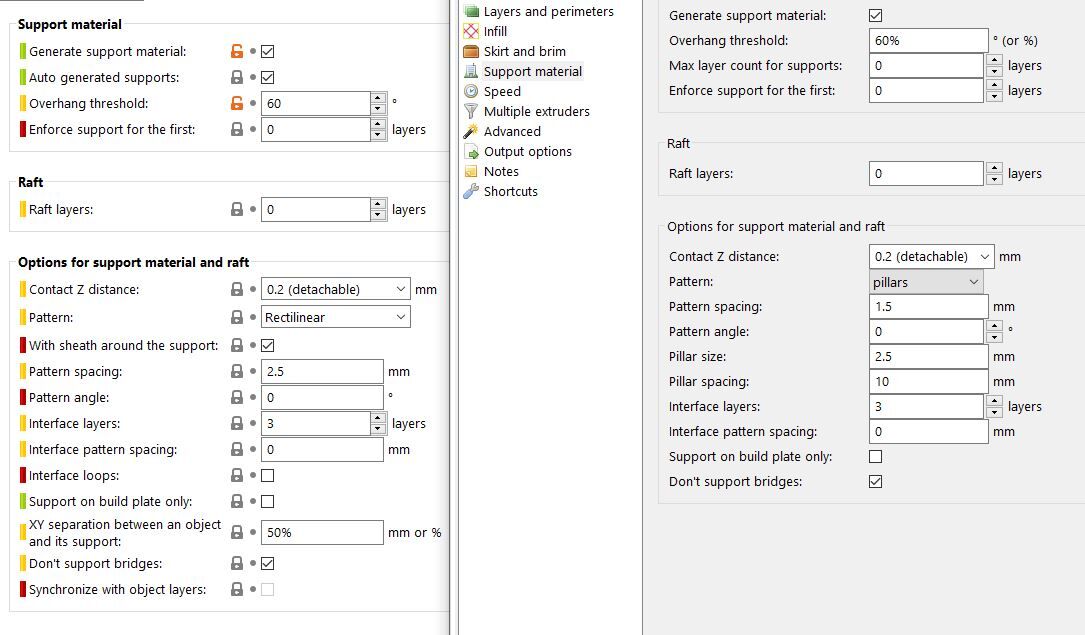Click lock icon beside With sheath around the support
The height and width of the screenshot is (635, 1085).
tap(237, 345)
